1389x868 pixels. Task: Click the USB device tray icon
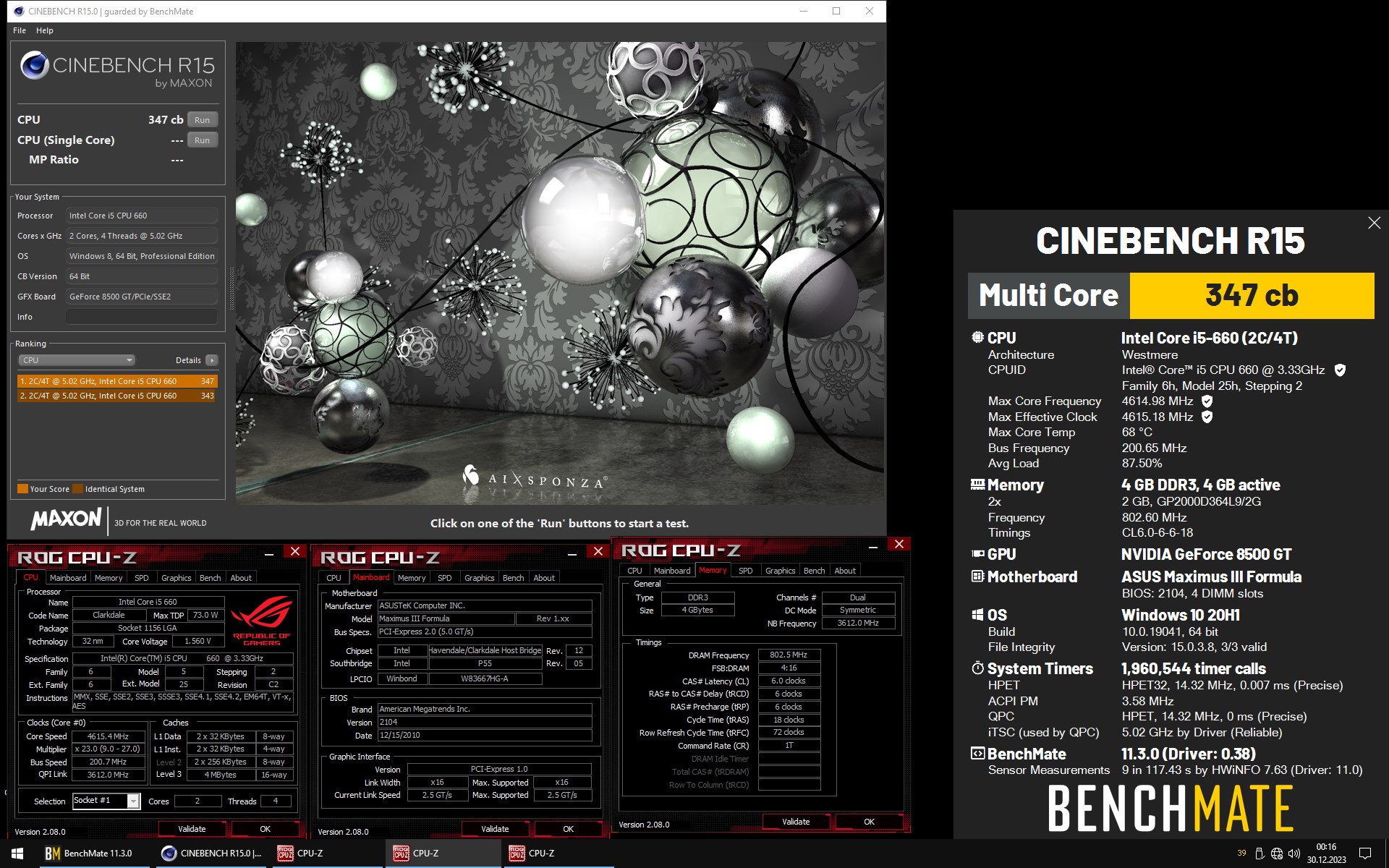click(1260, 854)
